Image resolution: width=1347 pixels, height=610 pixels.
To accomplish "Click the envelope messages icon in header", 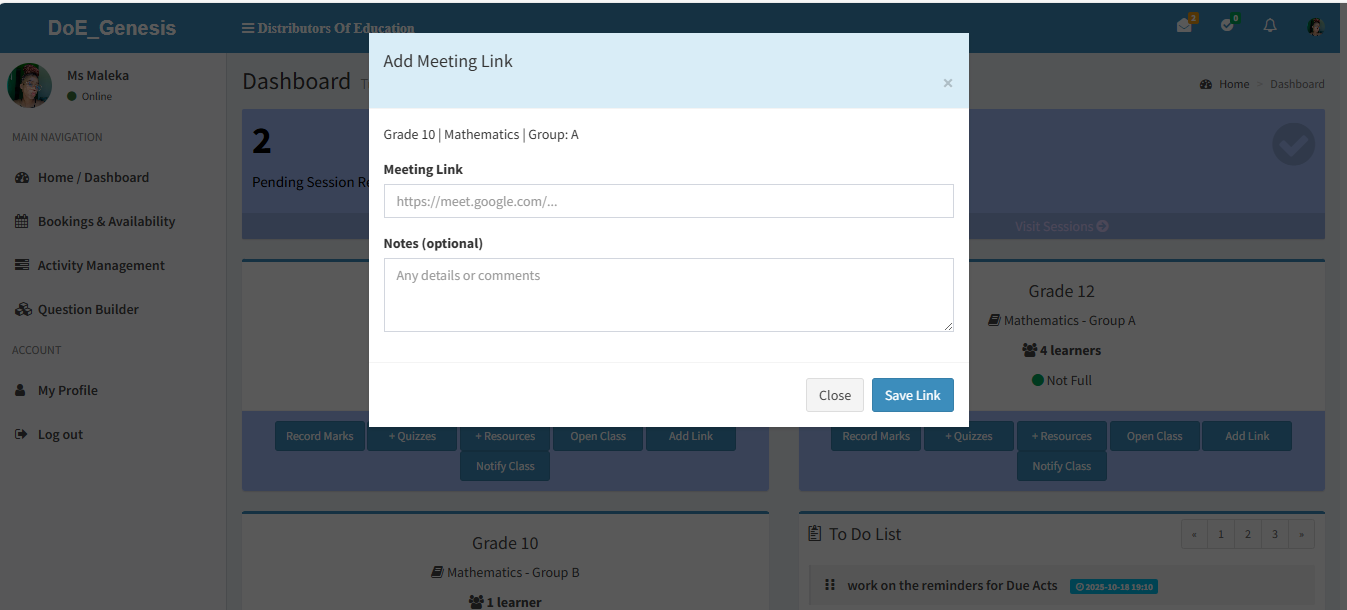I will pyautogui.click(x=1185, y=26).
